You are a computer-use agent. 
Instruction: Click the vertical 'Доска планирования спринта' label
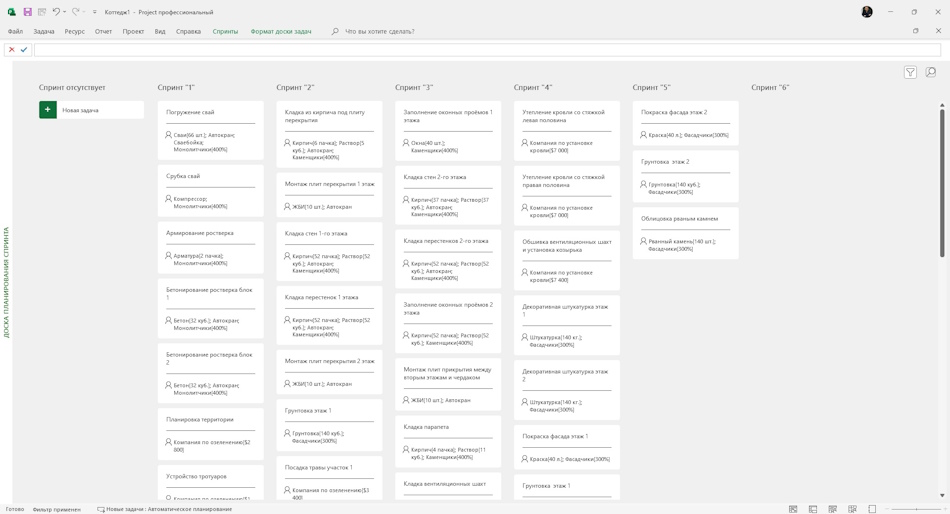(7, 282)
